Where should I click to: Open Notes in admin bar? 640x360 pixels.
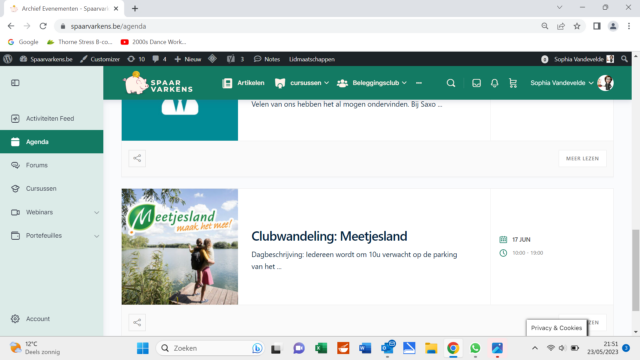(x=267, y=59)
